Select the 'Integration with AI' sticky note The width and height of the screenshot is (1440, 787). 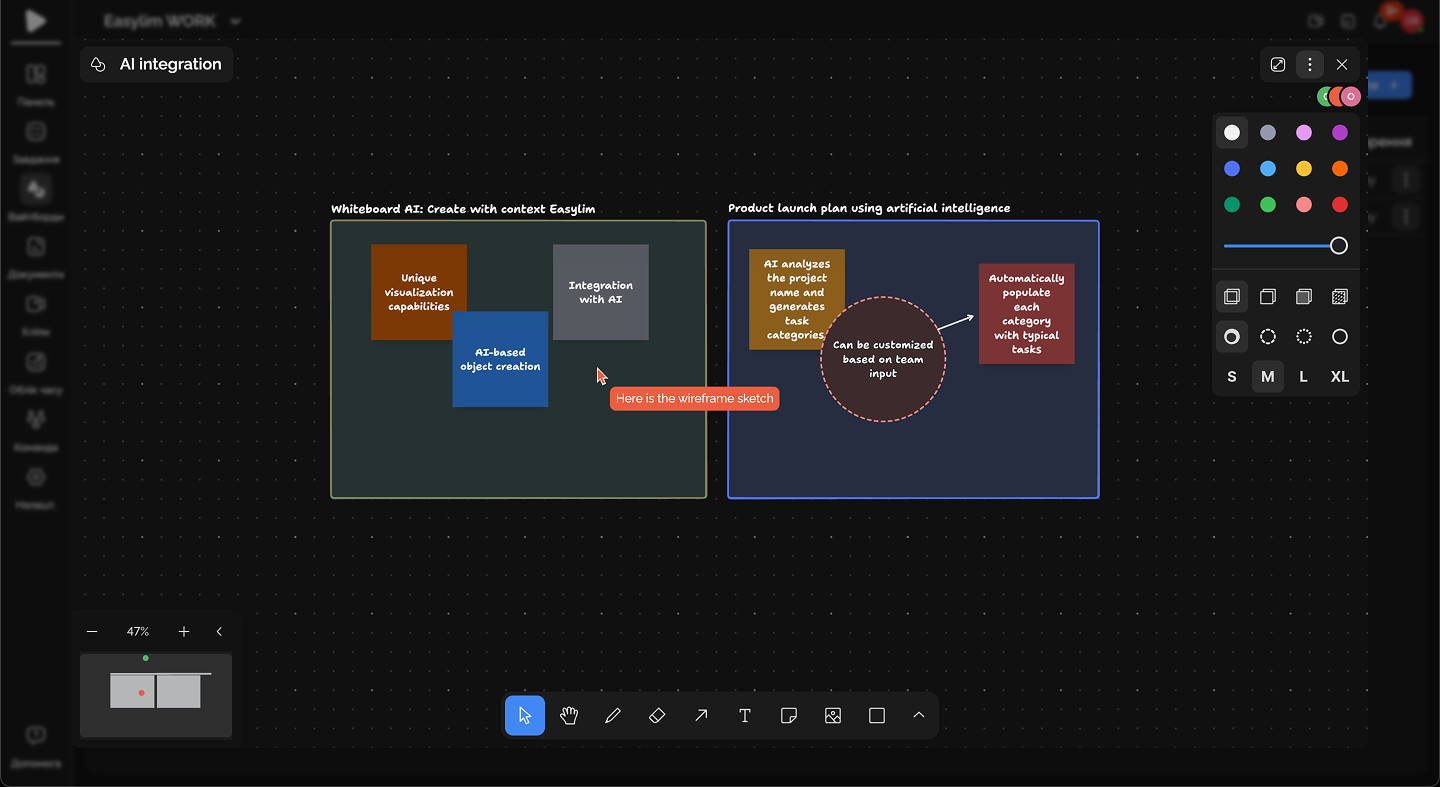(x=601, y=292)
